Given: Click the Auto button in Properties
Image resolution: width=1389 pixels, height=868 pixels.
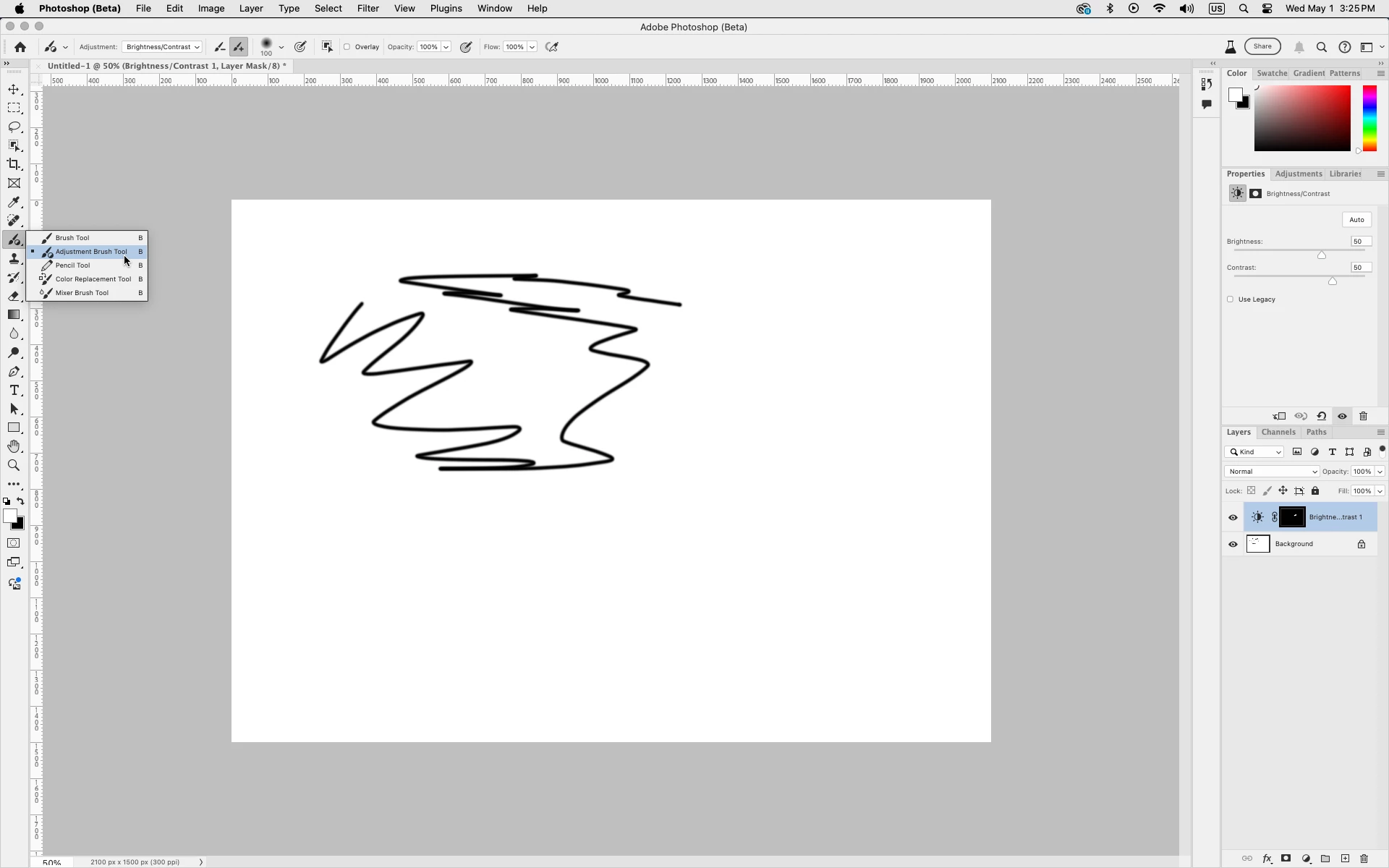Looking at the screenshot, I should point(1356,220).
